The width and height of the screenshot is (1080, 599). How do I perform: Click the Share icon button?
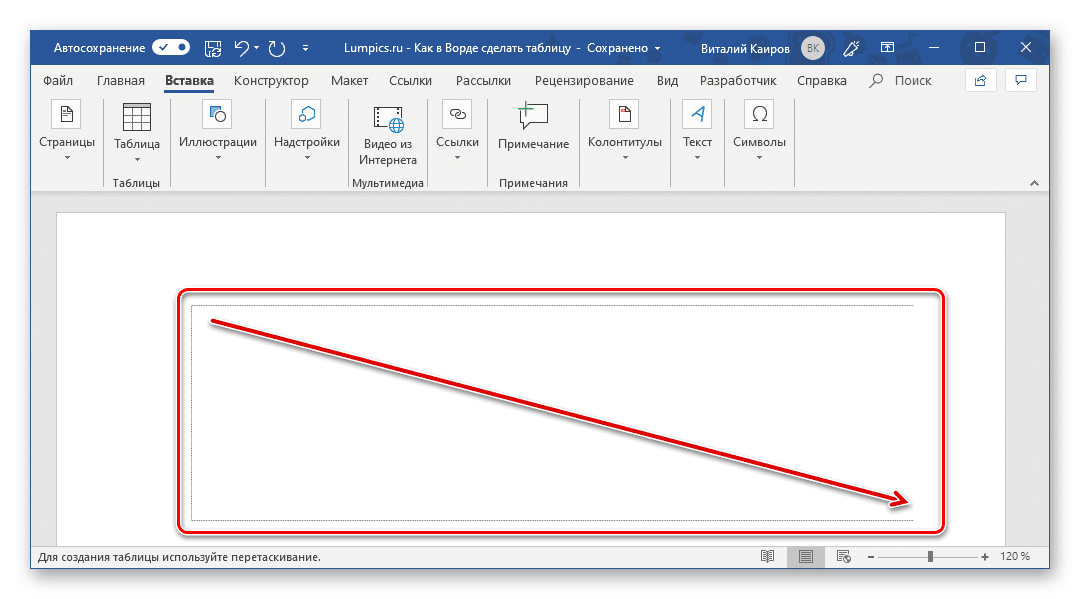[981, 81]
